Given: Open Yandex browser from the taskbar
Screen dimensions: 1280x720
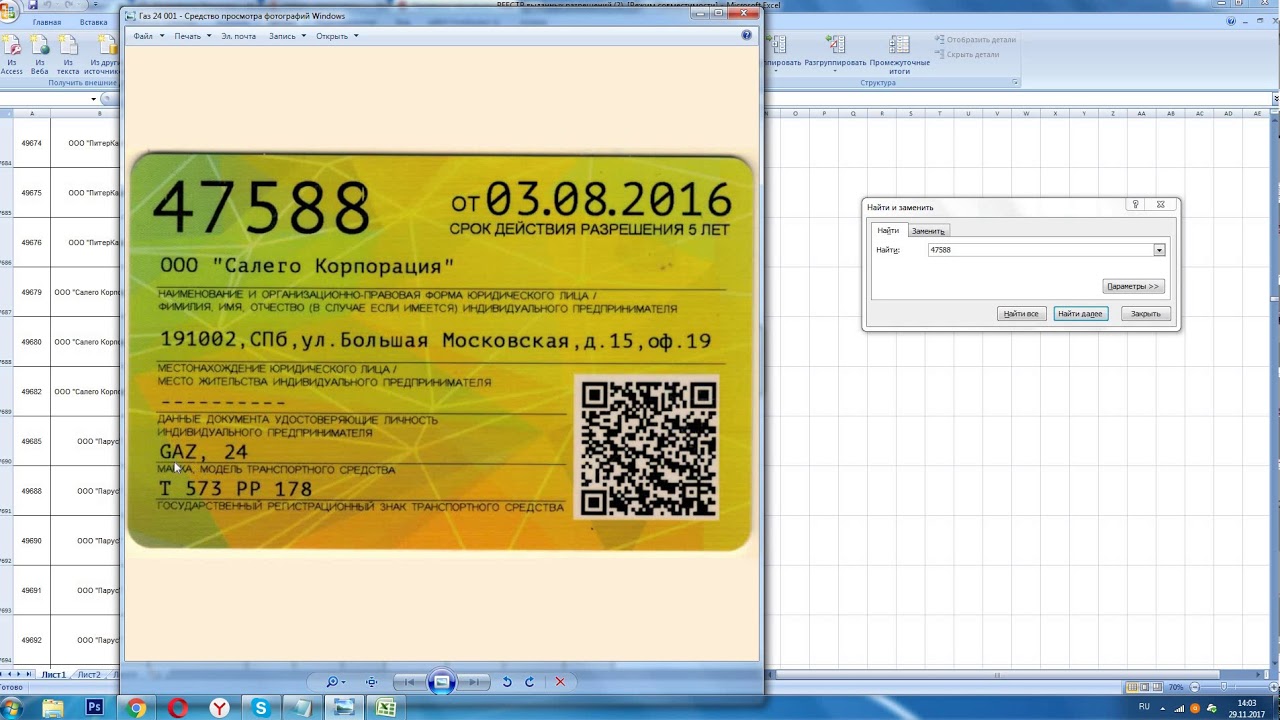Looking at the screenshot, I should [220, 708].
